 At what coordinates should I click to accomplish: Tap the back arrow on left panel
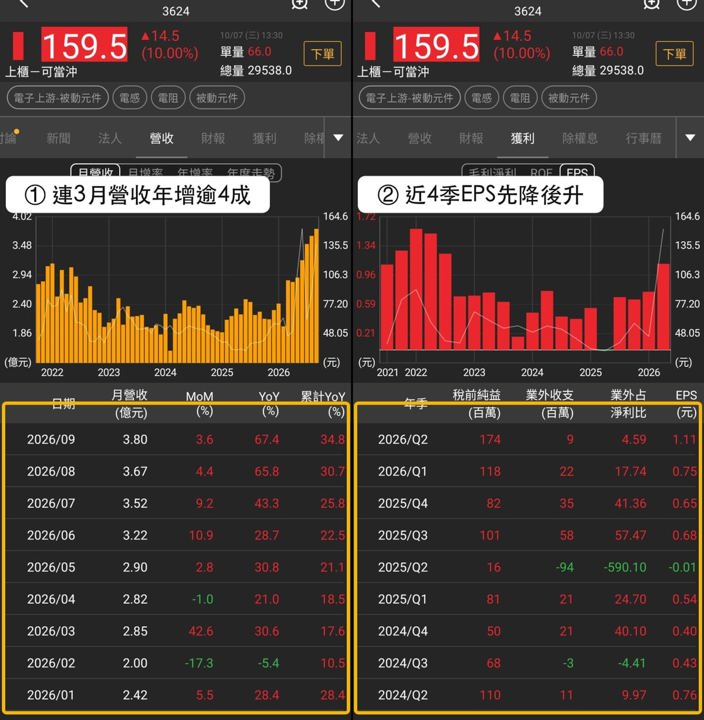(x=23, y=4)
